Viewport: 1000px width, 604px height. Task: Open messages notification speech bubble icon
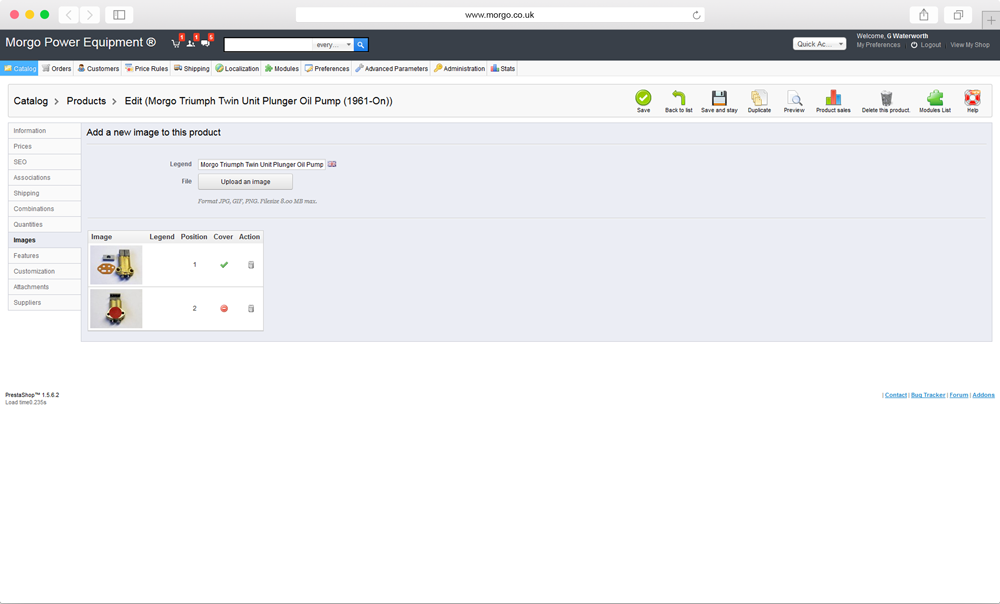206,43
